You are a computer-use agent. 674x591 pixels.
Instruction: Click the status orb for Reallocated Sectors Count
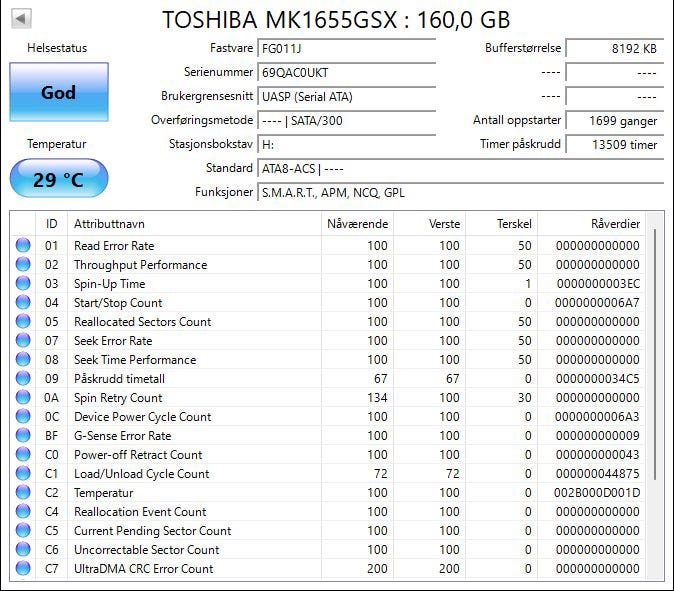pyautogui.click(x=23, y=321)
